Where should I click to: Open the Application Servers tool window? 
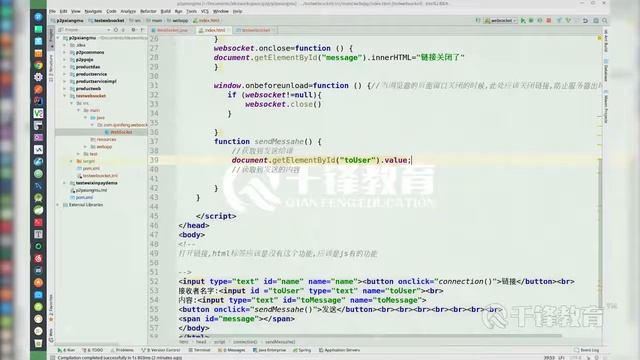[339, 350]
